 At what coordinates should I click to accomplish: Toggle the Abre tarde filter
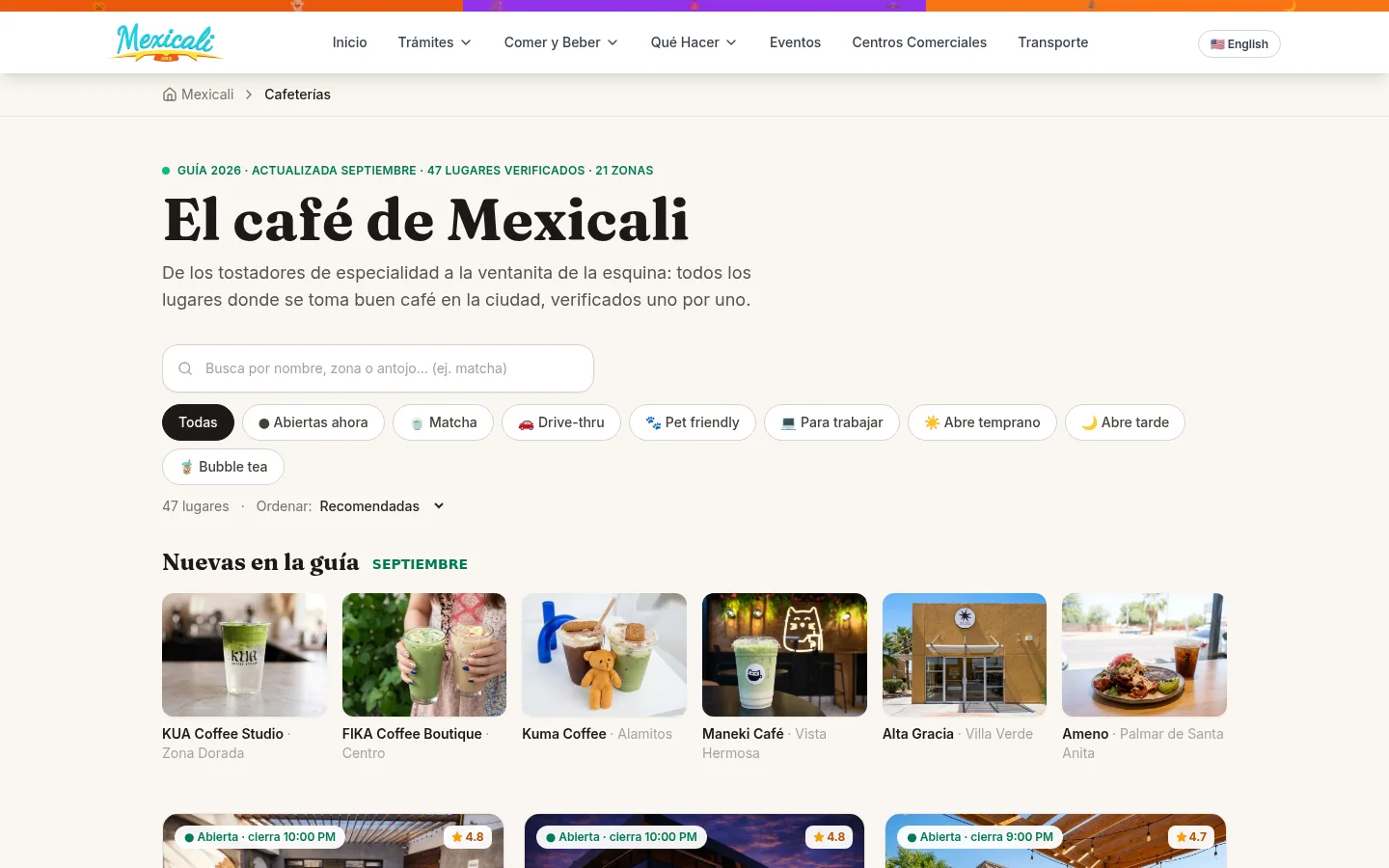[1125, 422]
